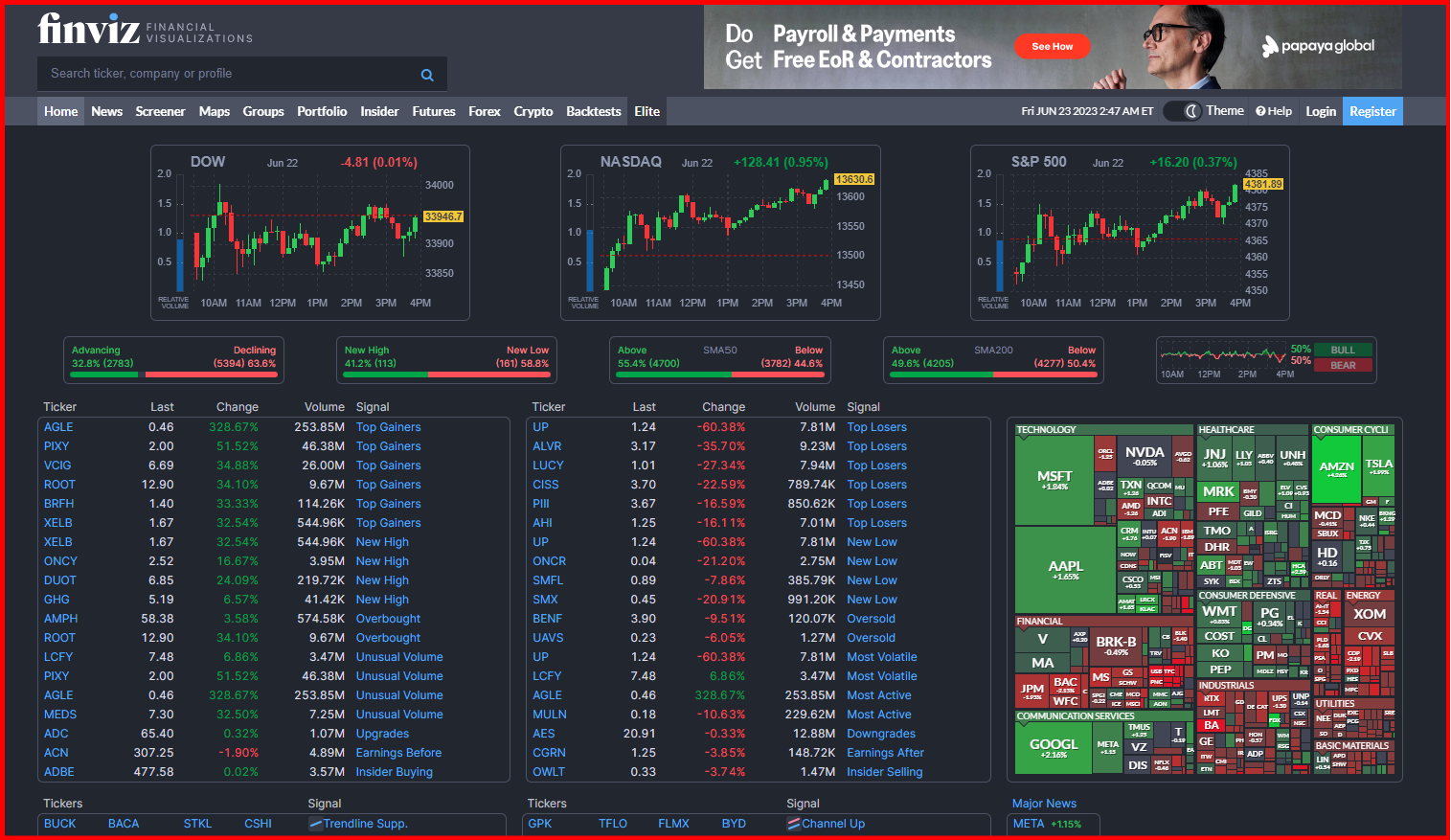Toggle the dark/light Theme switch
The height and width of the screenshot is (840, 1451).
tap(1182, 110)
